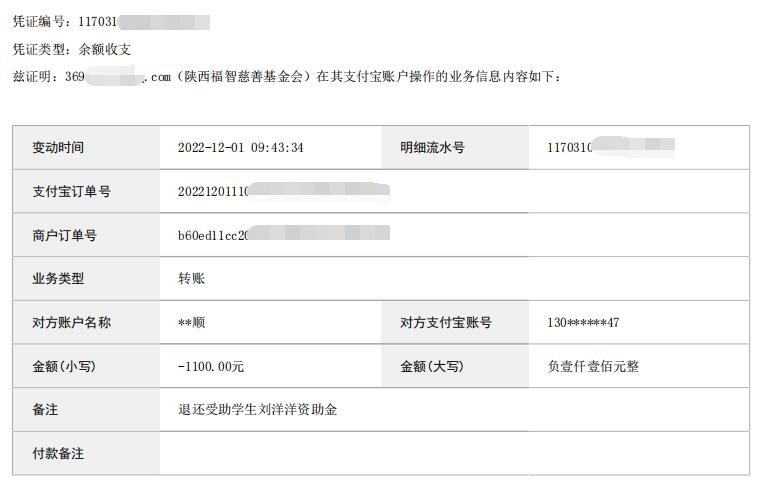Click the 金额(大写) label
The image size is (763, 491).
coord(432,366)
